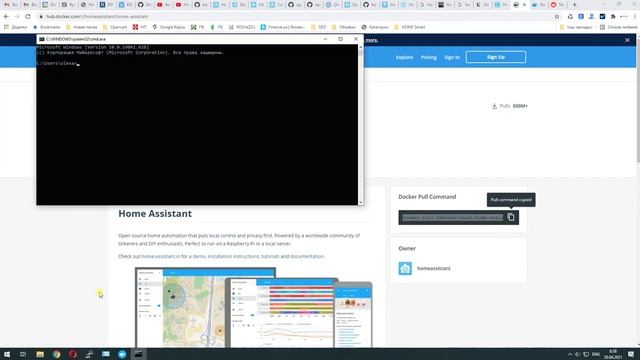This screenshot has width=640, height=360.
Task: Open the НП bookmark
Action: point(140,27)
